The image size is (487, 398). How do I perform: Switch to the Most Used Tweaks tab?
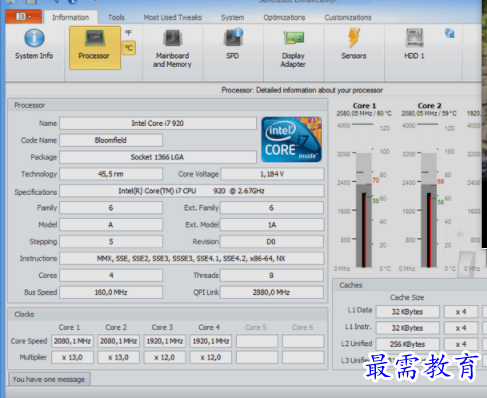point(173,17)
